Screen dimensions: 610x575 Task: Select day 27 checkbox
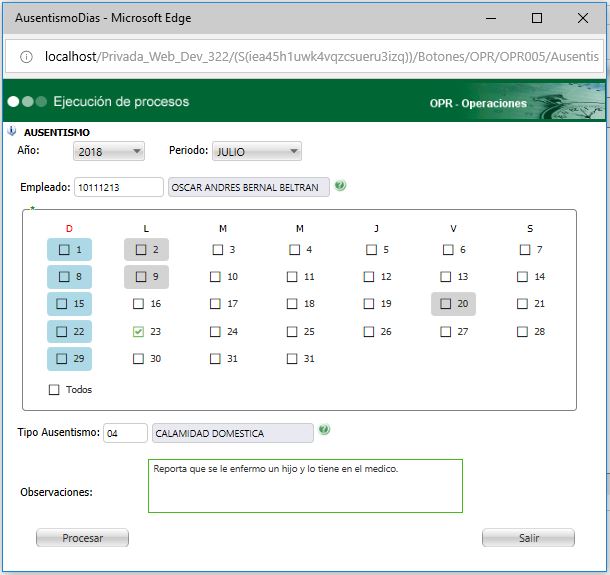pos(445,332)
